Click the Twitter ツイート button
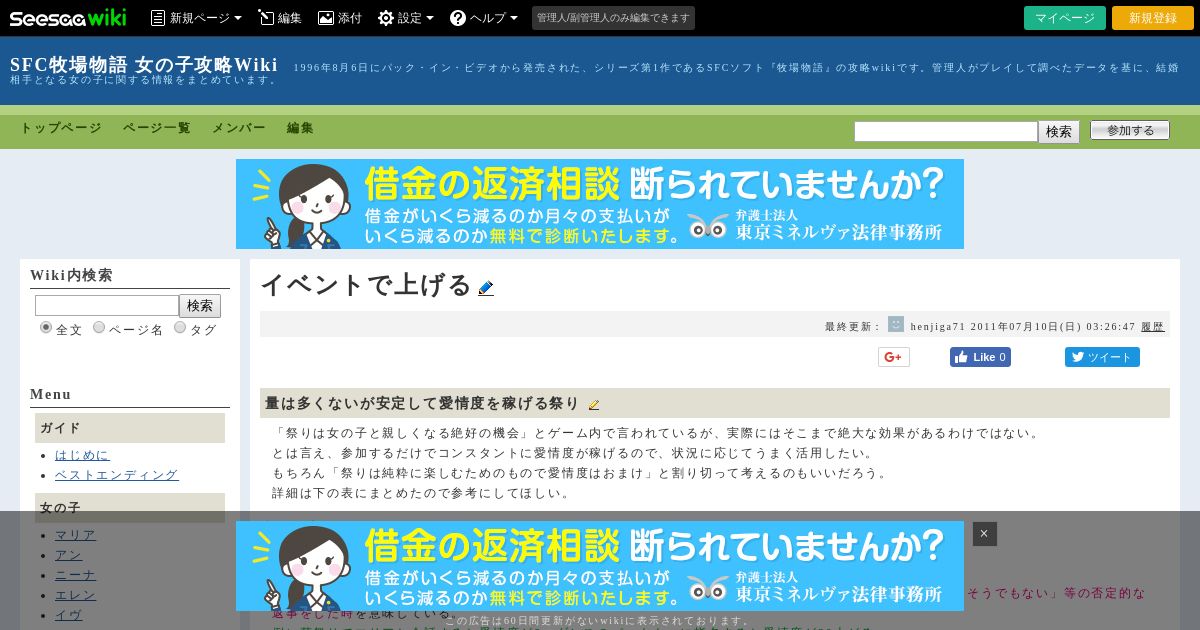This screenshot has width=1200, height=630. (x=1102, y=357)
